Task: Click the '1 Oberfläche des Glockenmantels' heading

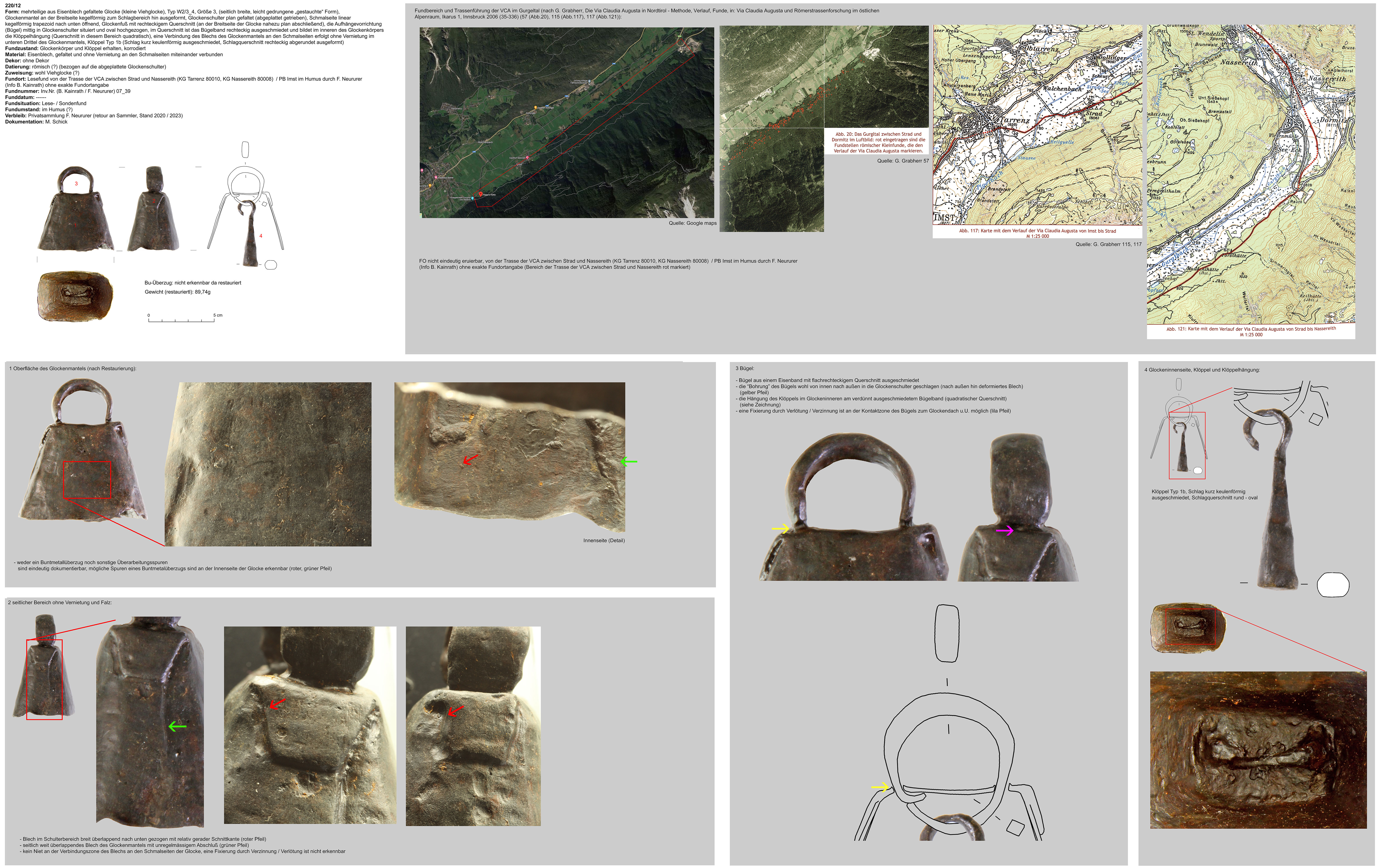Action: tap(73, 368)
